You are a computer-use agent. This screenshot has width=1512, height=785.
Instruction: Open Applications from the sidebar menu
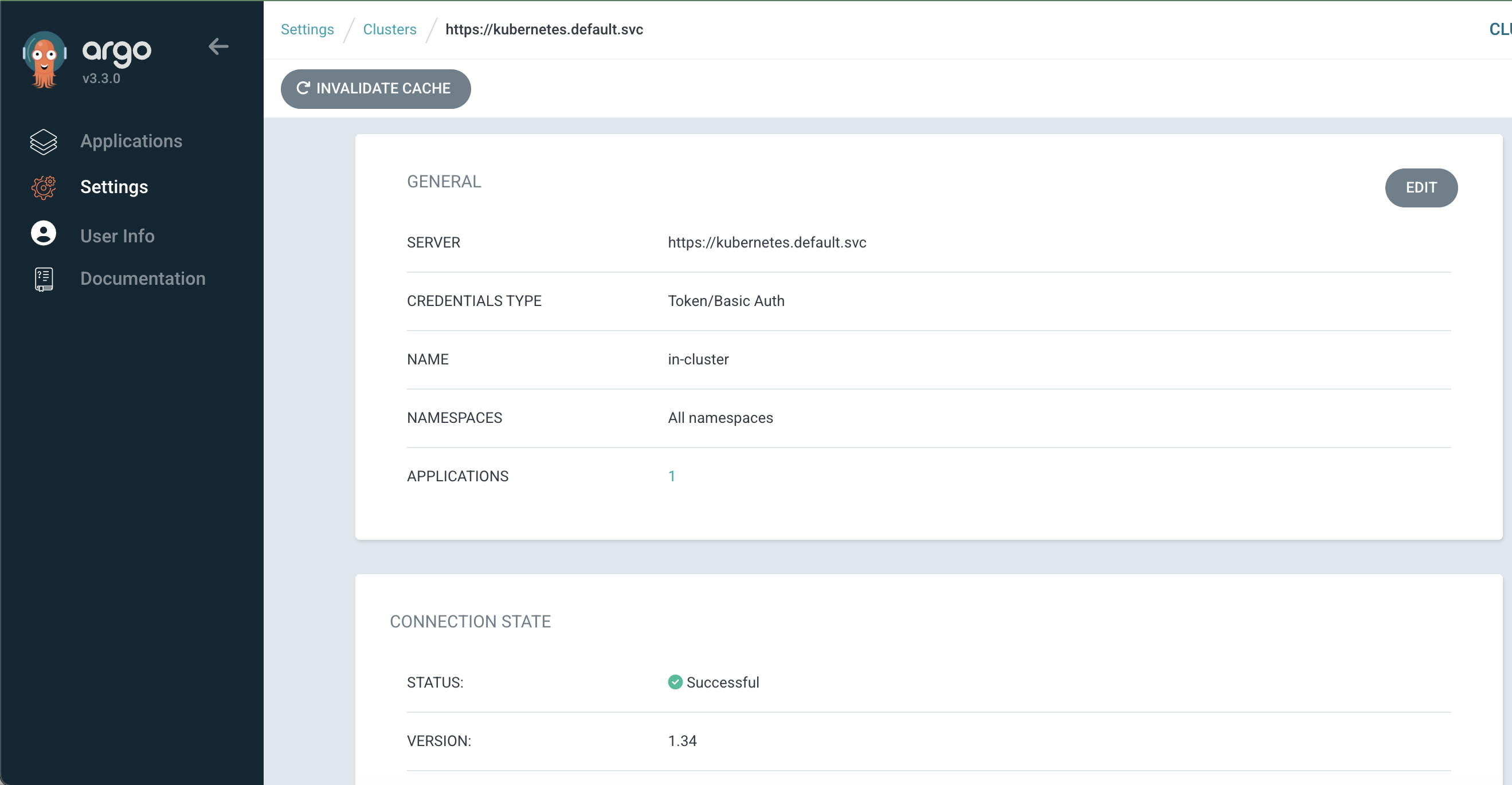pos(131,141)
